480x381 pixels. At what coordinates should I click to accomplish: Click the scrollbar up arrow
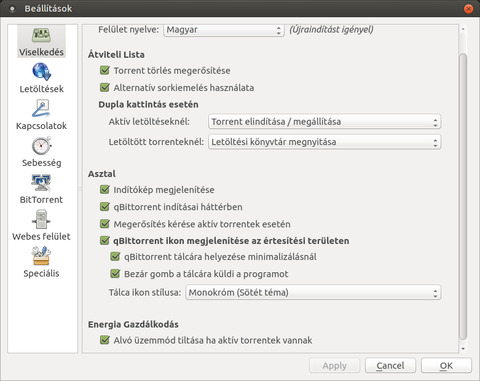coord(463,29)
